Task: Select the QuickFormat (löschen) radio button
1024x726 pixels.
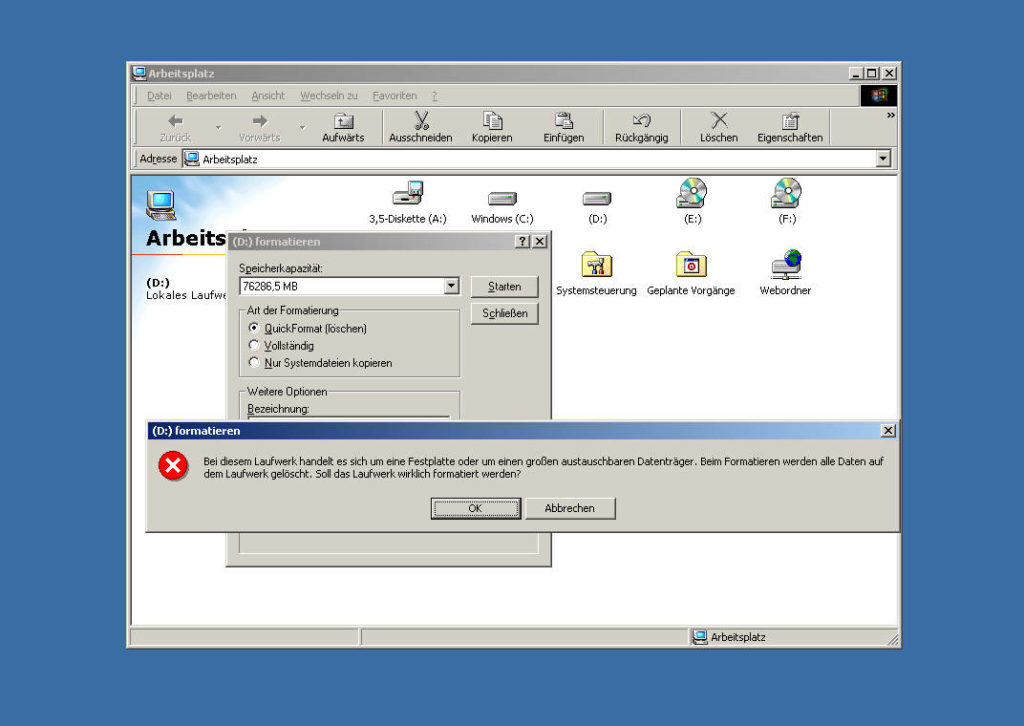Action: 254,328
